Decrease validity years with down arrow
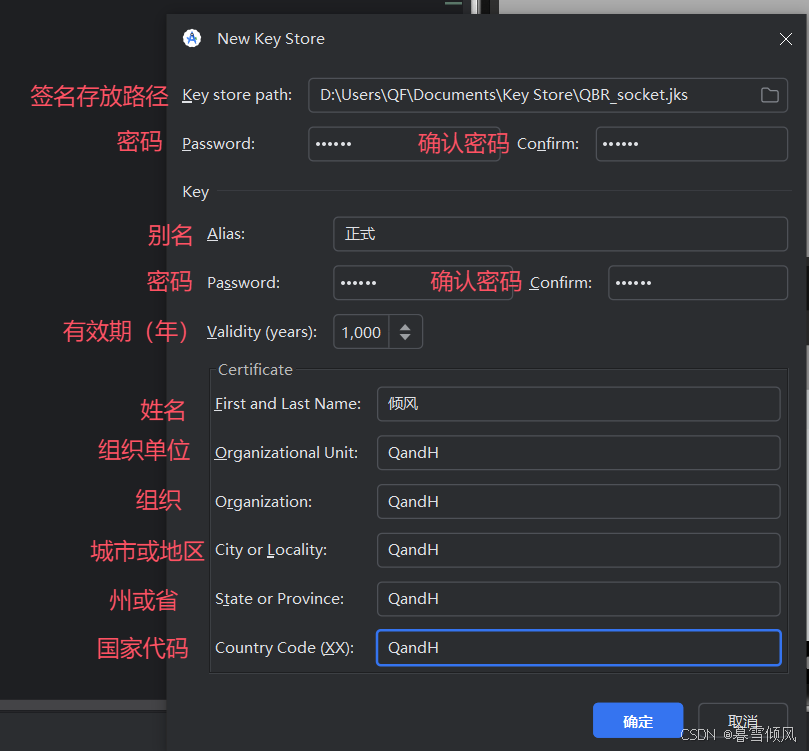The image size is (809, 751). pos(405,337)
